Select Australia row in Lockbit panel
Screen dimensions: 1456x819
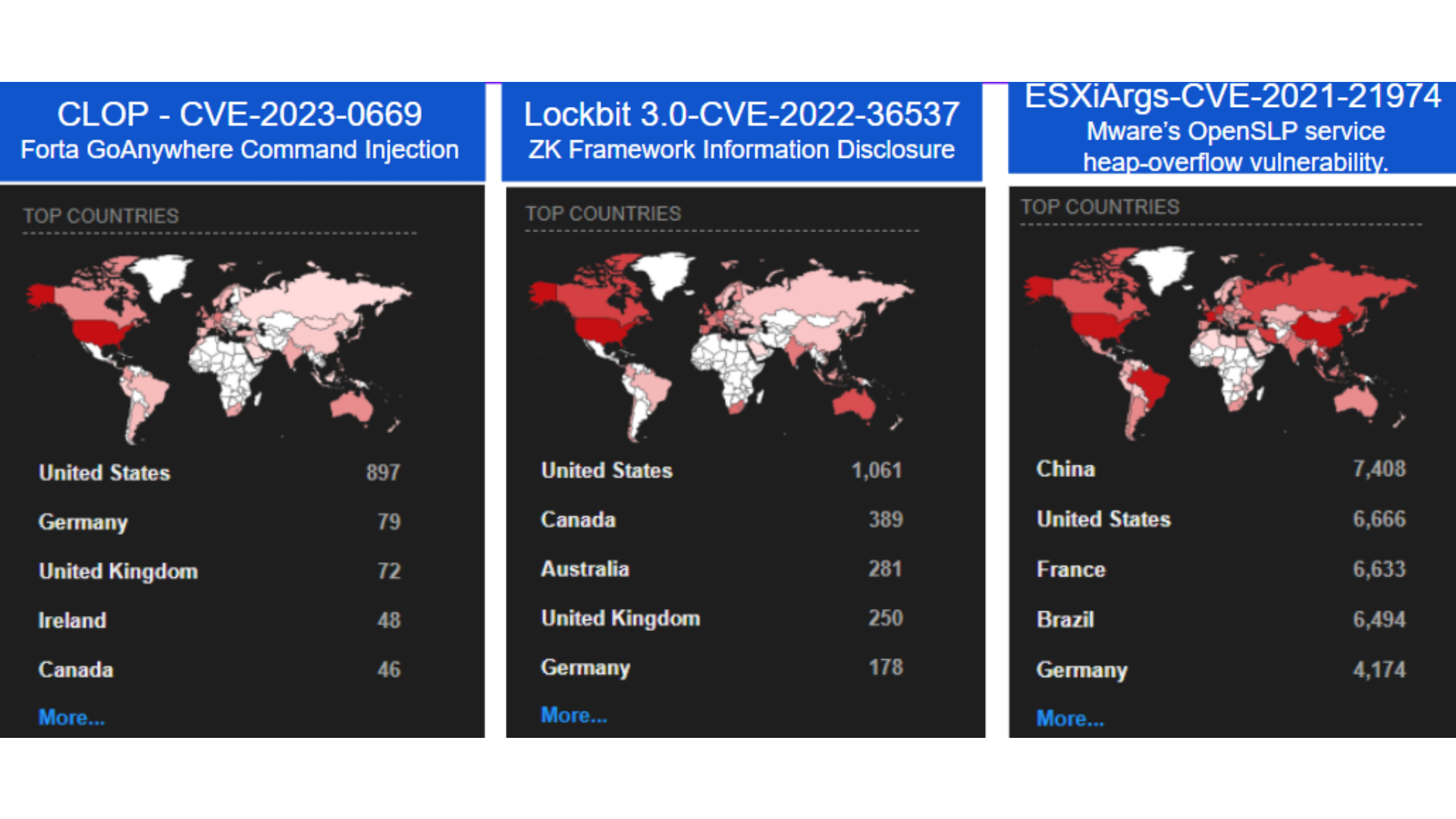722,569
